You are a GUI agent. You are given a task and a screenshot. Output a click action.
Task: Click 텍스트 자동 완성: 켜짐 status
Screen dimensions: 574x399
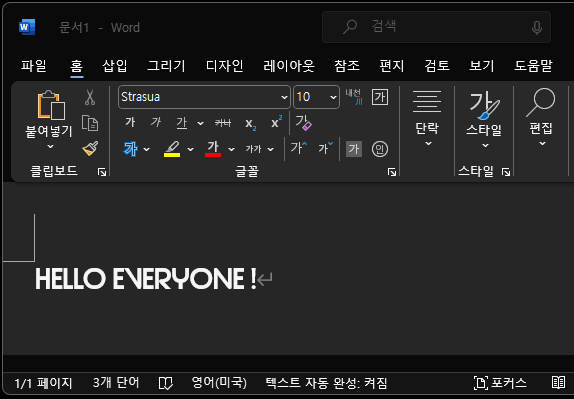[x=327, y=383]
